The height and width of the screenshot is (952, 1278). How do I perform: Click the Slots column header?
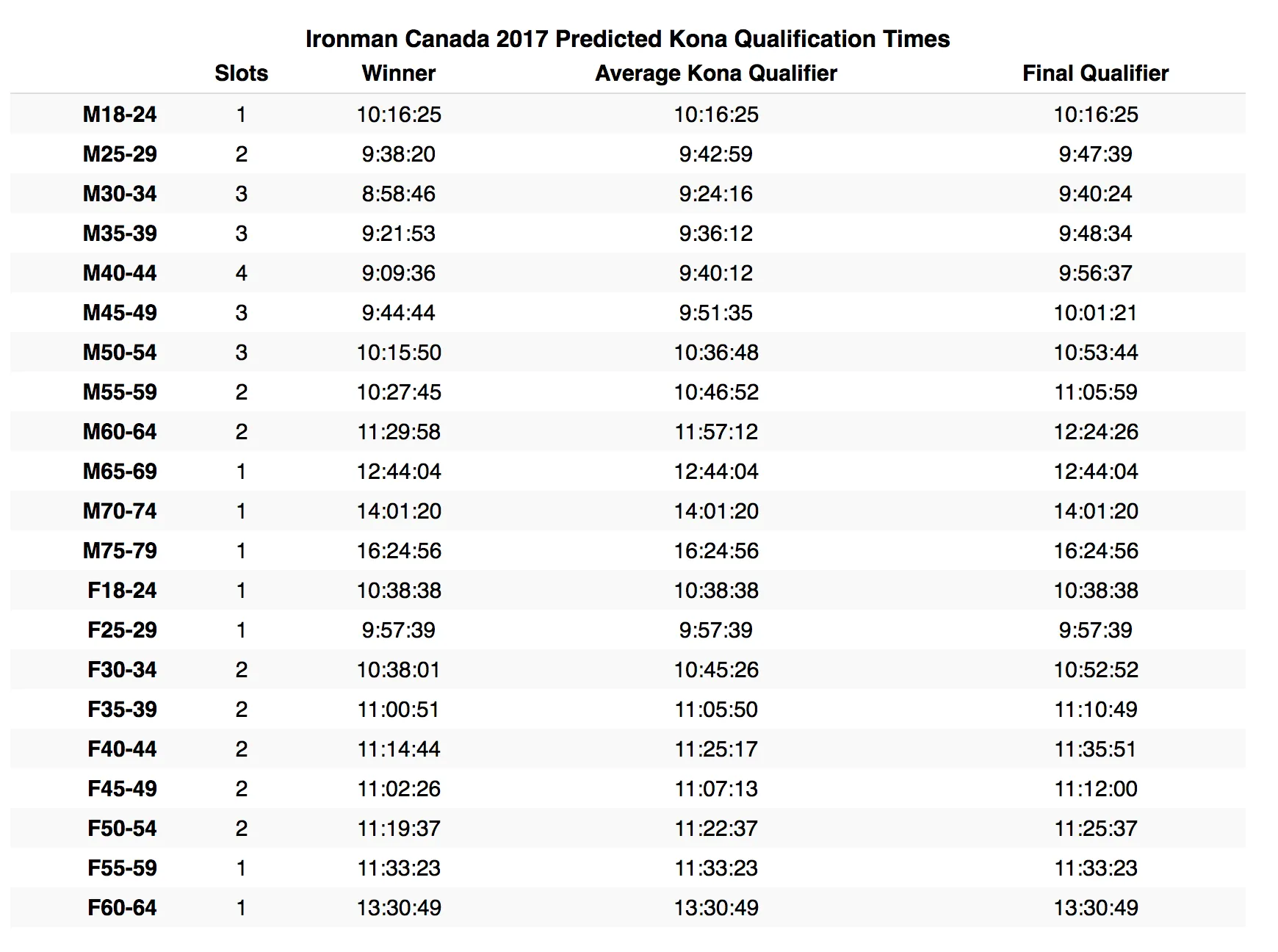[241, 73]
